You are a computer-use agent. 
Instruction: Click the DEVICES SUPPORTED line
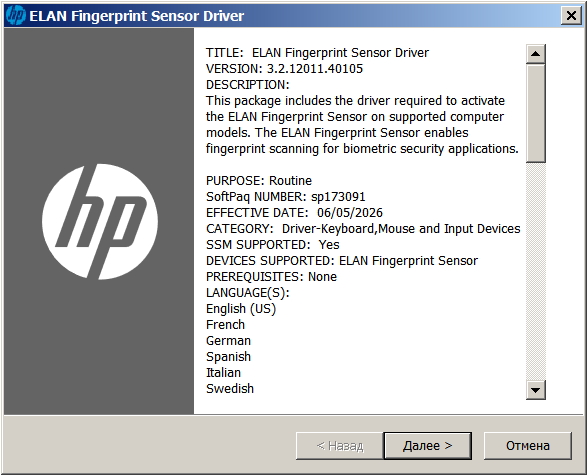(x=342, y=261)
